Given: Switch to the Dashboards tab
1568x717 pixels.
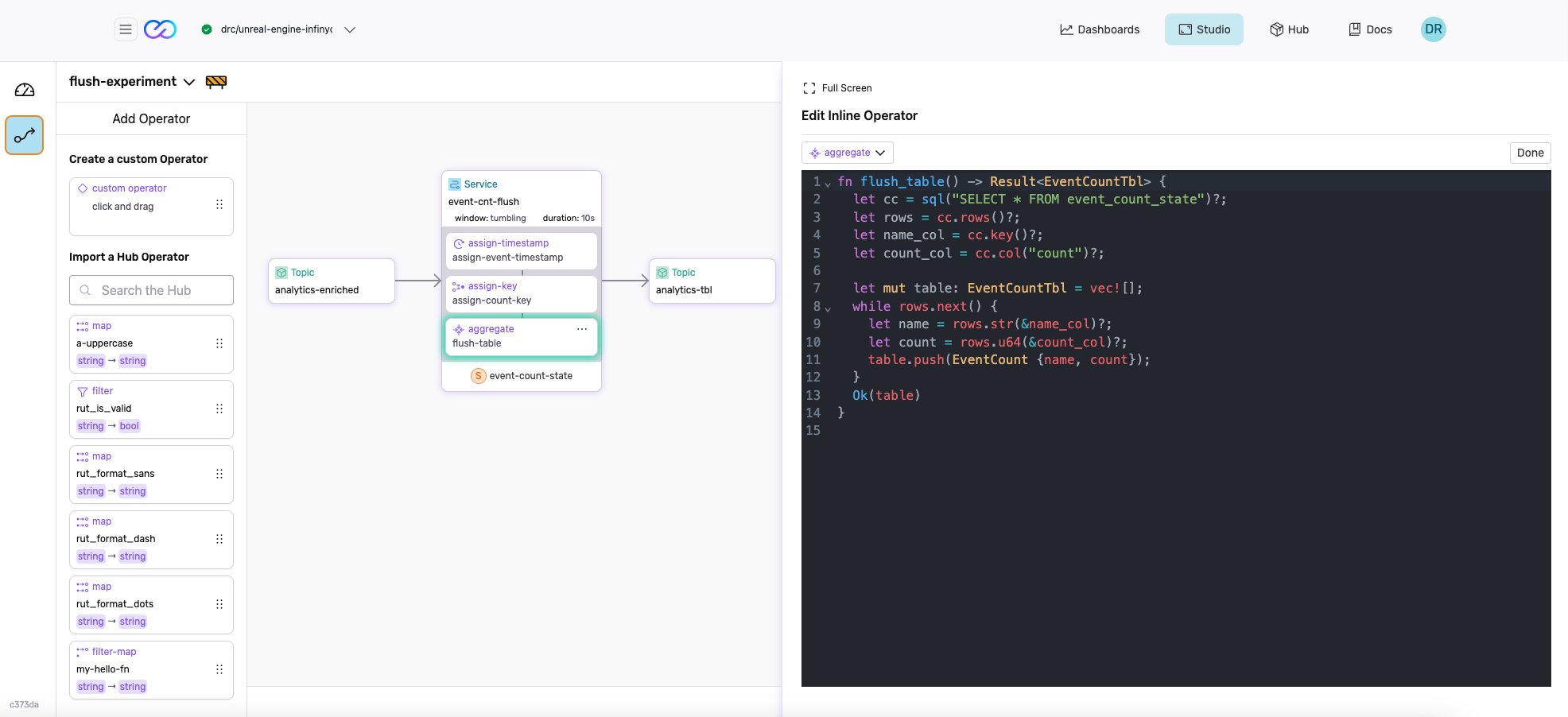Looking at the screenshot, I should [1100, 29].
